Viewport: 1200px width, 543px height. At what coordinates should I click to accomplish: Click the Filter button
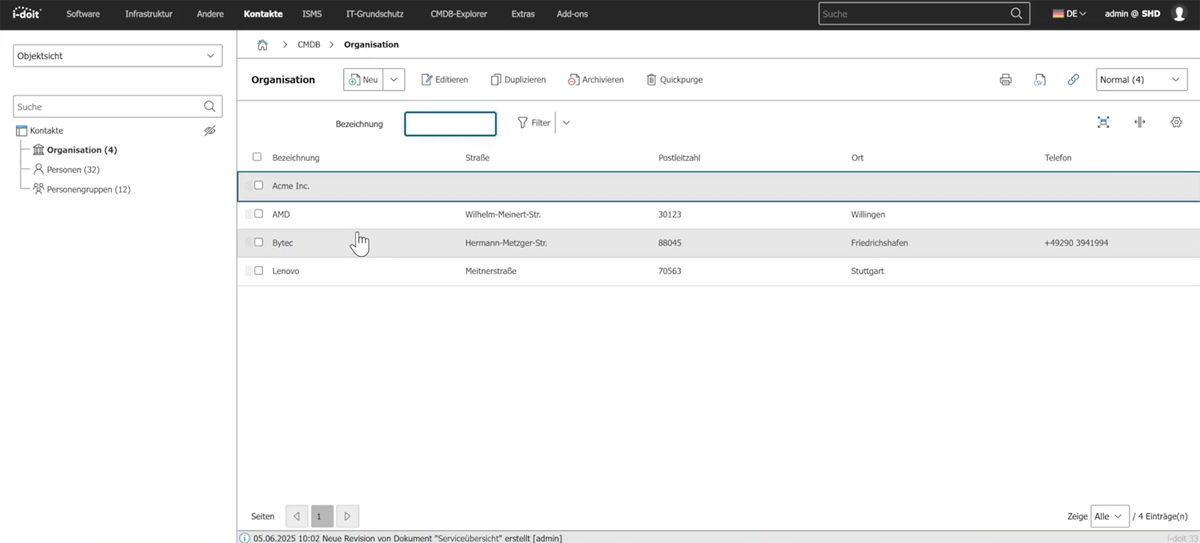pos(533,123)
